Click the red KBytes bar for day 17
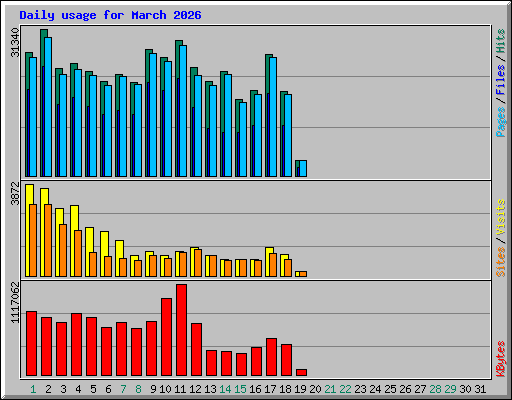Screen dimensions: 512x400 pyautogui.click(x=271, y=357)
